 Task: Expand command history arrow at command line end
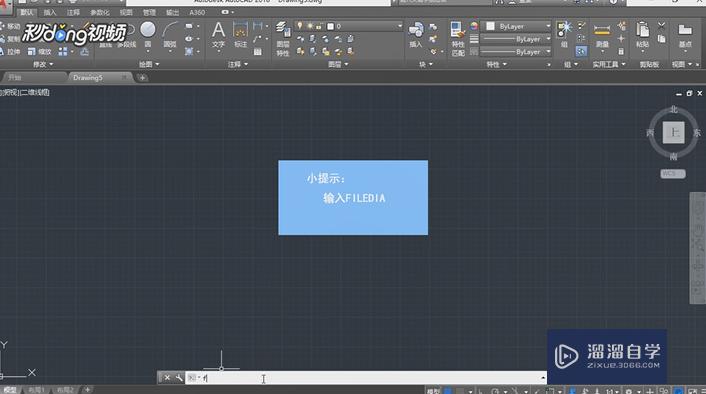[543, 378]
